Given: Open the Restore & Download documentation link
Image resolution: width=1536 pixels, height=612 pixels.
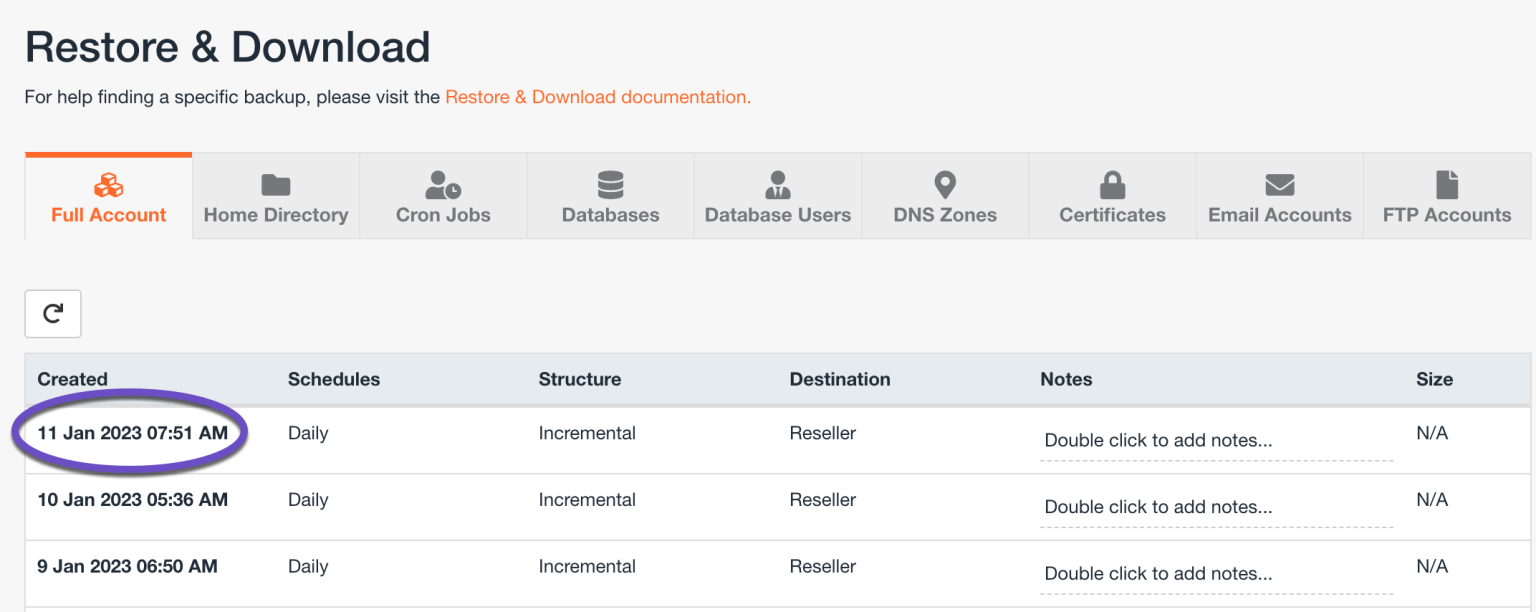Looking at the screenshot, I should tap(597, 97).
